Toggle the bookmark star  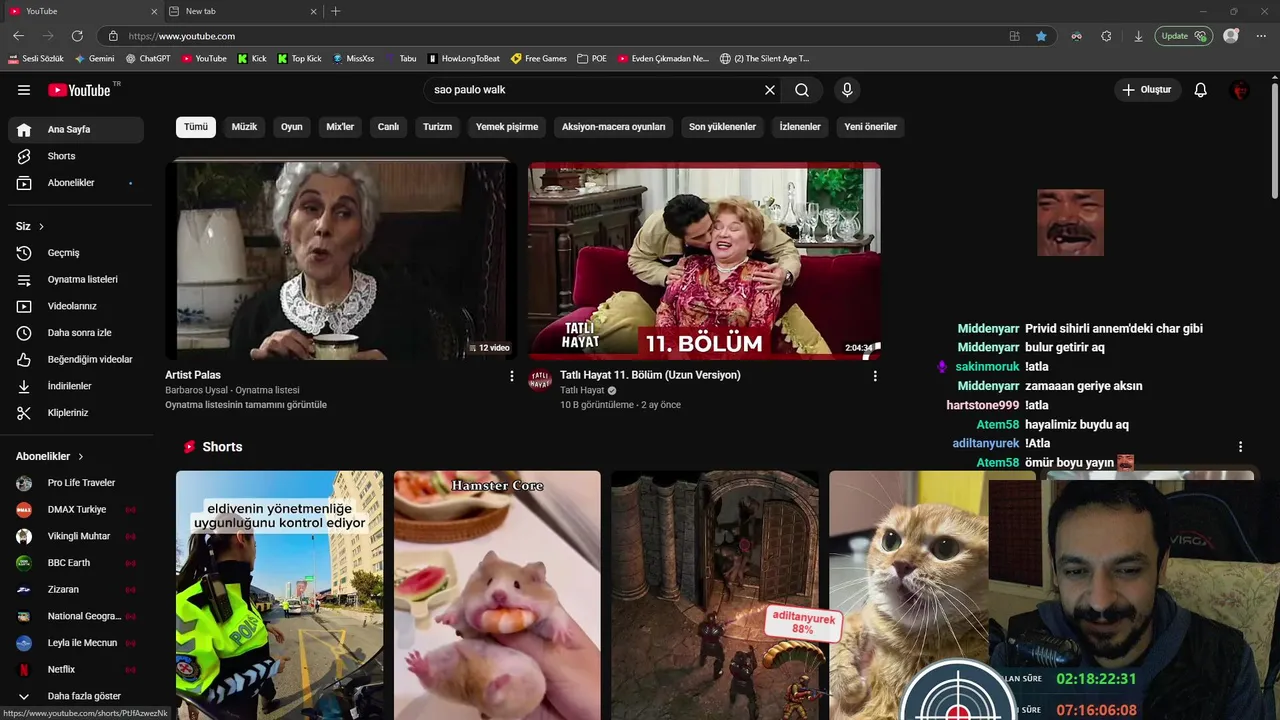(x=1041, y=36)
